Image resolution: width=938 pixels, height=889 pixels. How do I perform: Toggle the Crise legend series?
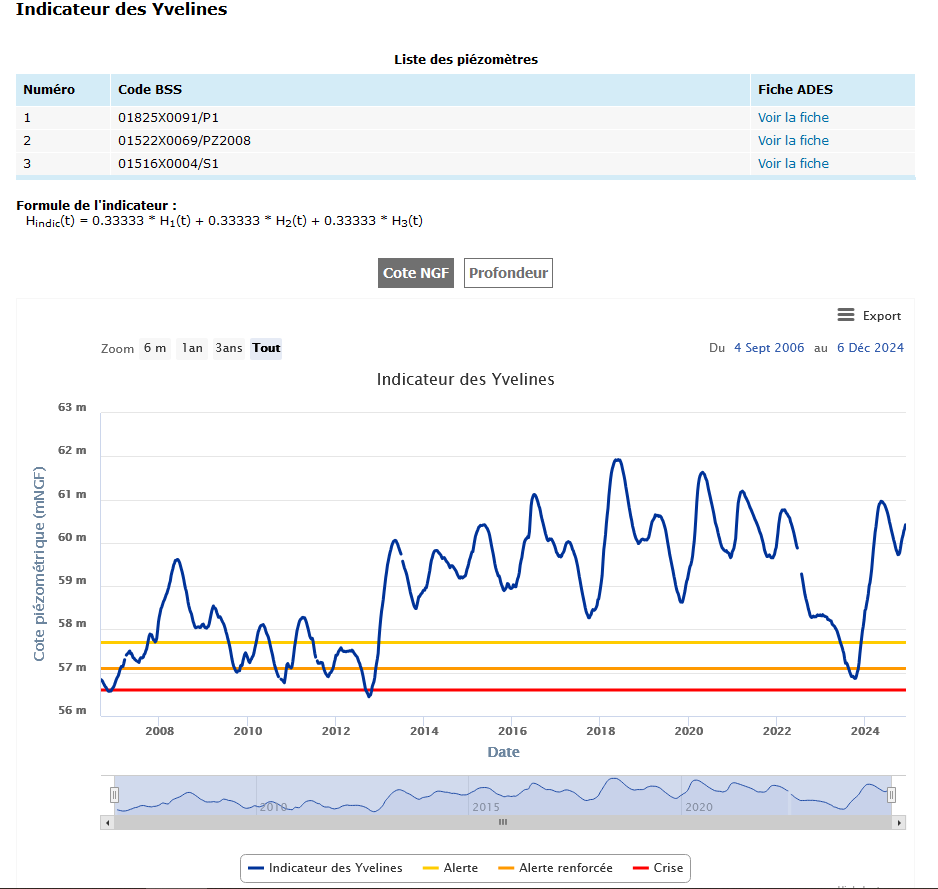tap(659, 868)
